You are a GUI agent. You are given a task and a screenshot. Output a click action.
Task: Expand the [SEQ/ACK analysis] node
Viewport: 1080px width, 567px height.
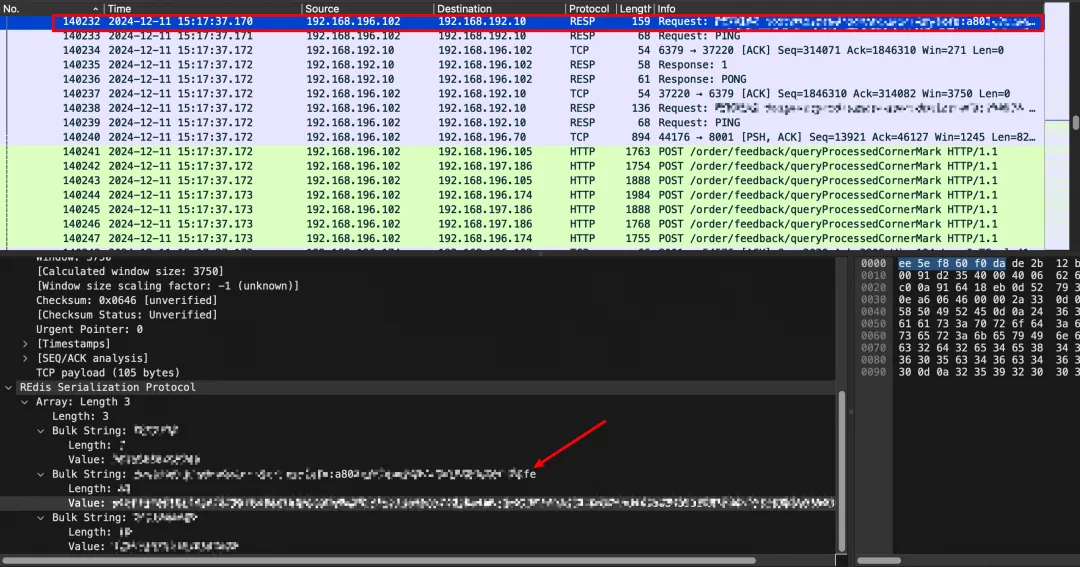point(25,358)
